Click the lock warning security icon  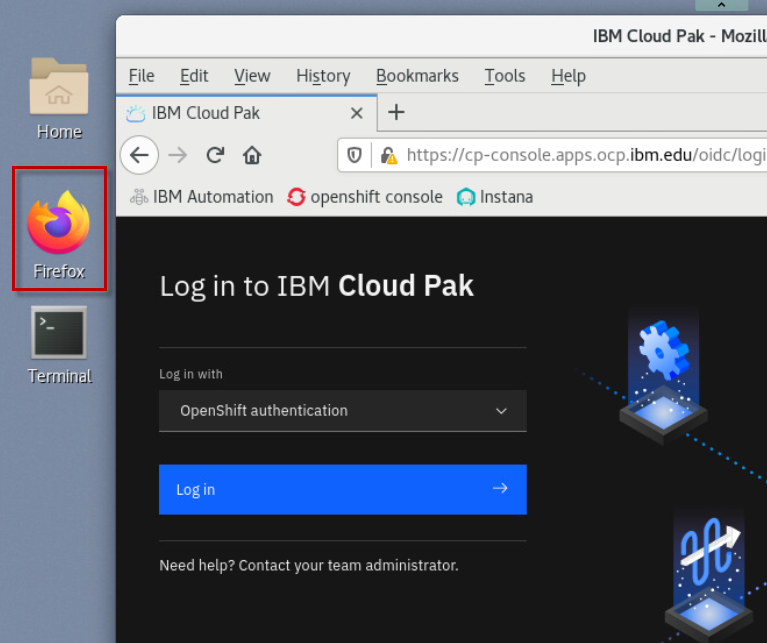388,155
